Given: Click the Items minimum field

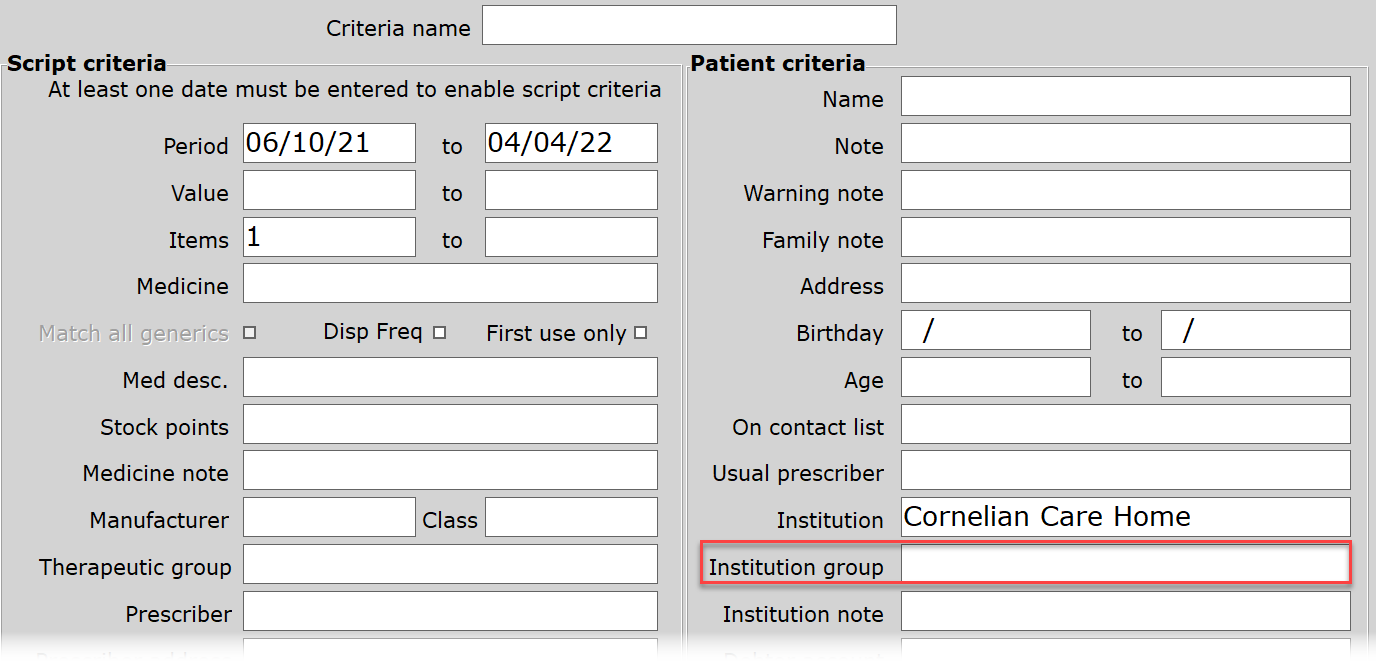Looking at the screenshot, I should [329, 237].
